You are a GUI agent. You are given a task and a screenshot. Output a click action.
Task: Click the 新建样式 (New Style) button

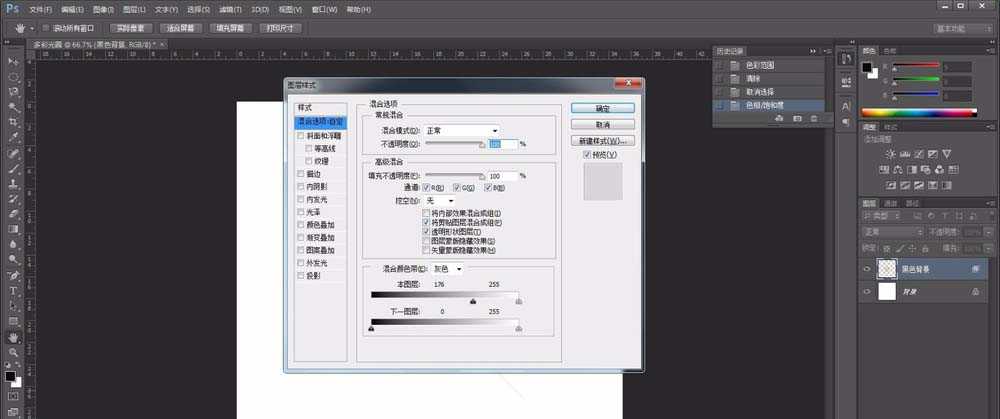tap(603, 141)
